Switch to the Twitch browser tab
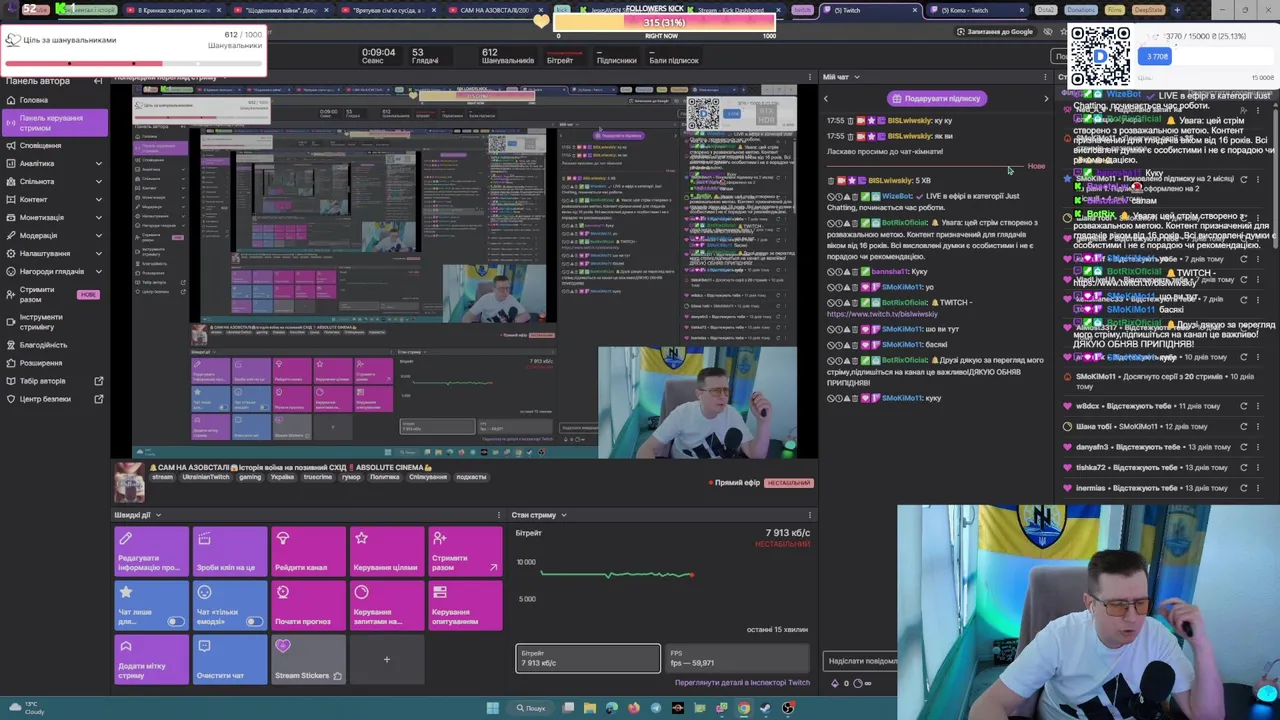 click(x=870, y=10)
